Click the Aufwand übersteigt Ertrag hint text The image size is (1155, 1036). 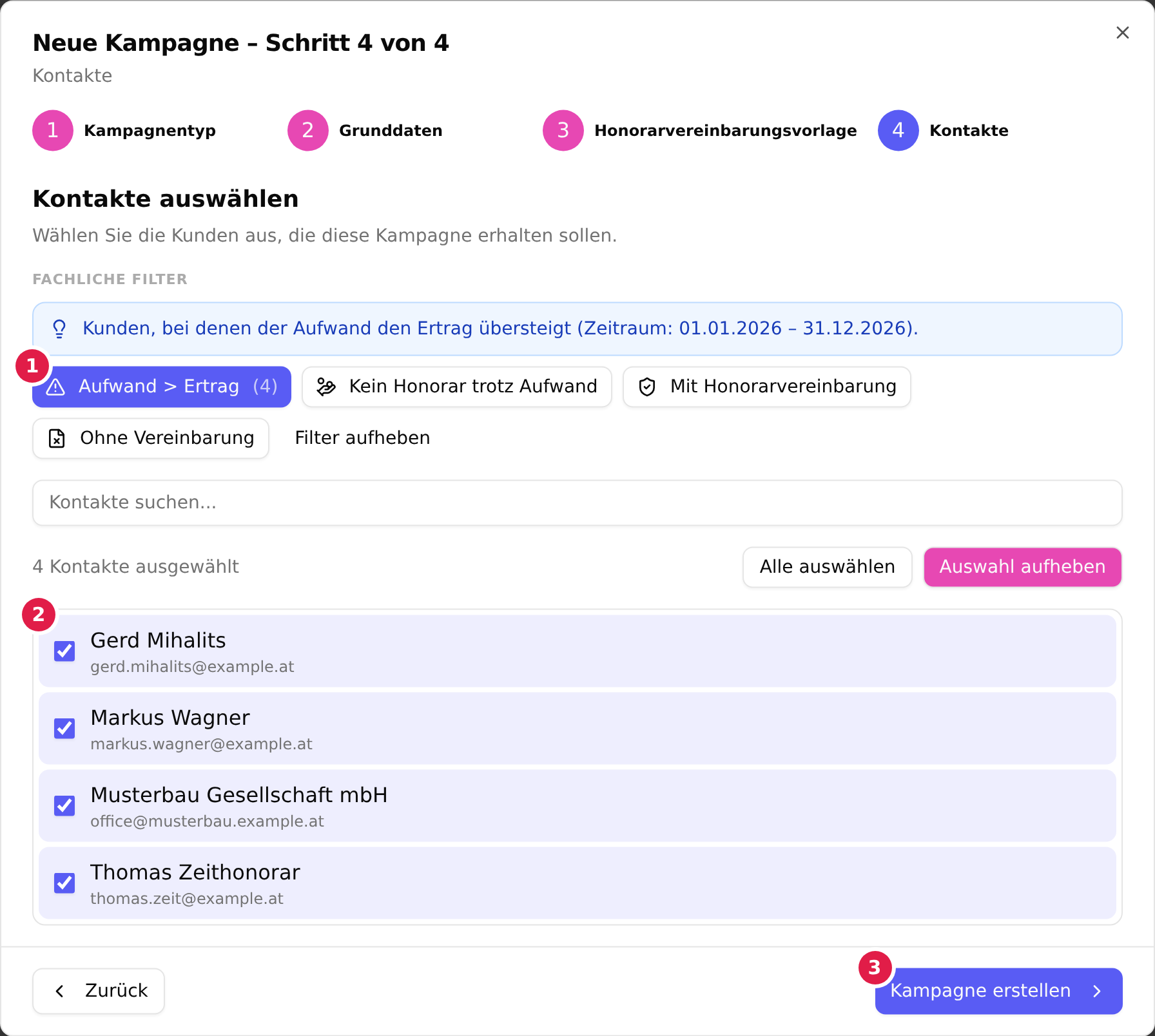500,329
